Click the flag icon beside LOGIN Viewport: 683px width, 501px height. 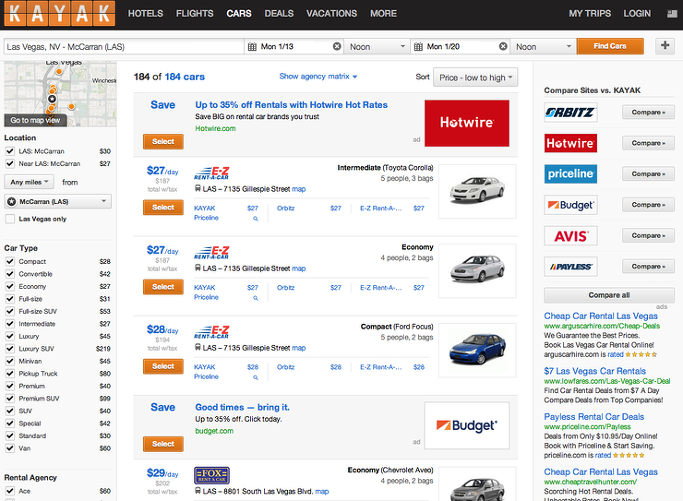click(672, 14)
